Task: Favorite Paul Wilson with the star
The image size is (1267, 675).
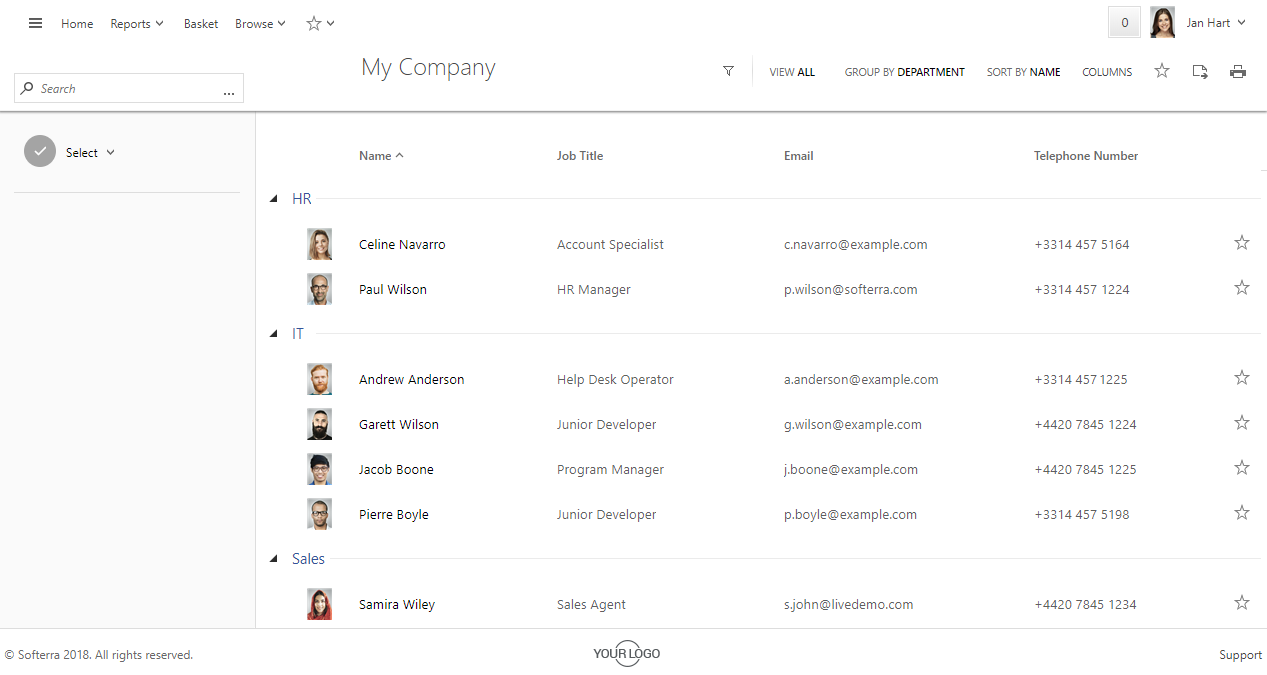Action: [x=1242, y=287]
